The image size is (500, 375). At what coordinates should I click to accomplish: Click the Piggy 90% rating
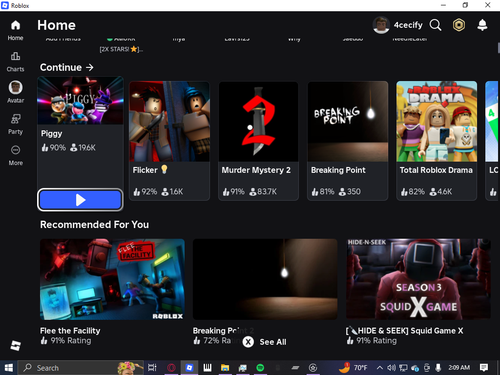54,147
